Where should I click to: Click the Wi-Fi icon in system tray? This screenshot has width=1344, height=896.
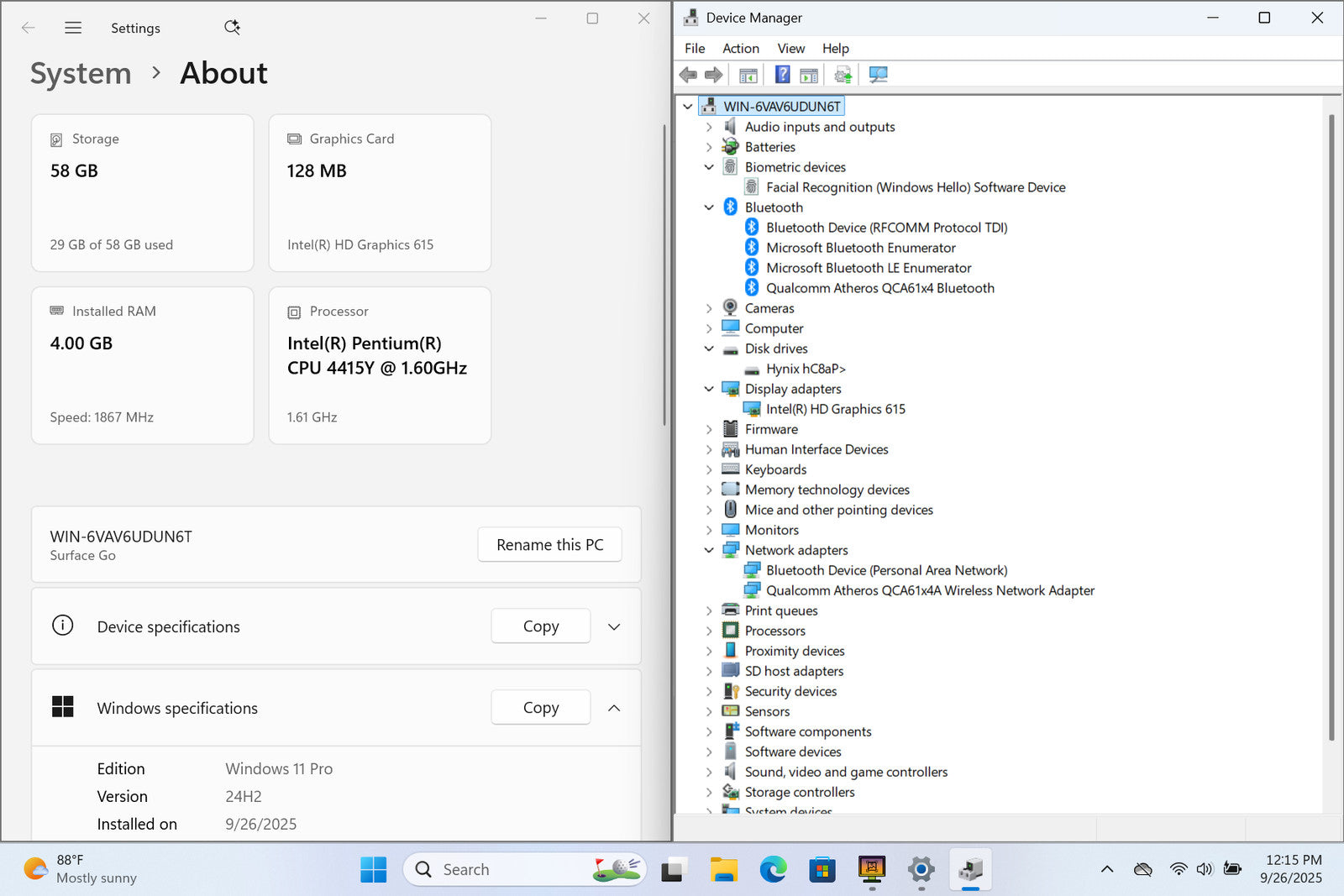tap(1179, 869)
